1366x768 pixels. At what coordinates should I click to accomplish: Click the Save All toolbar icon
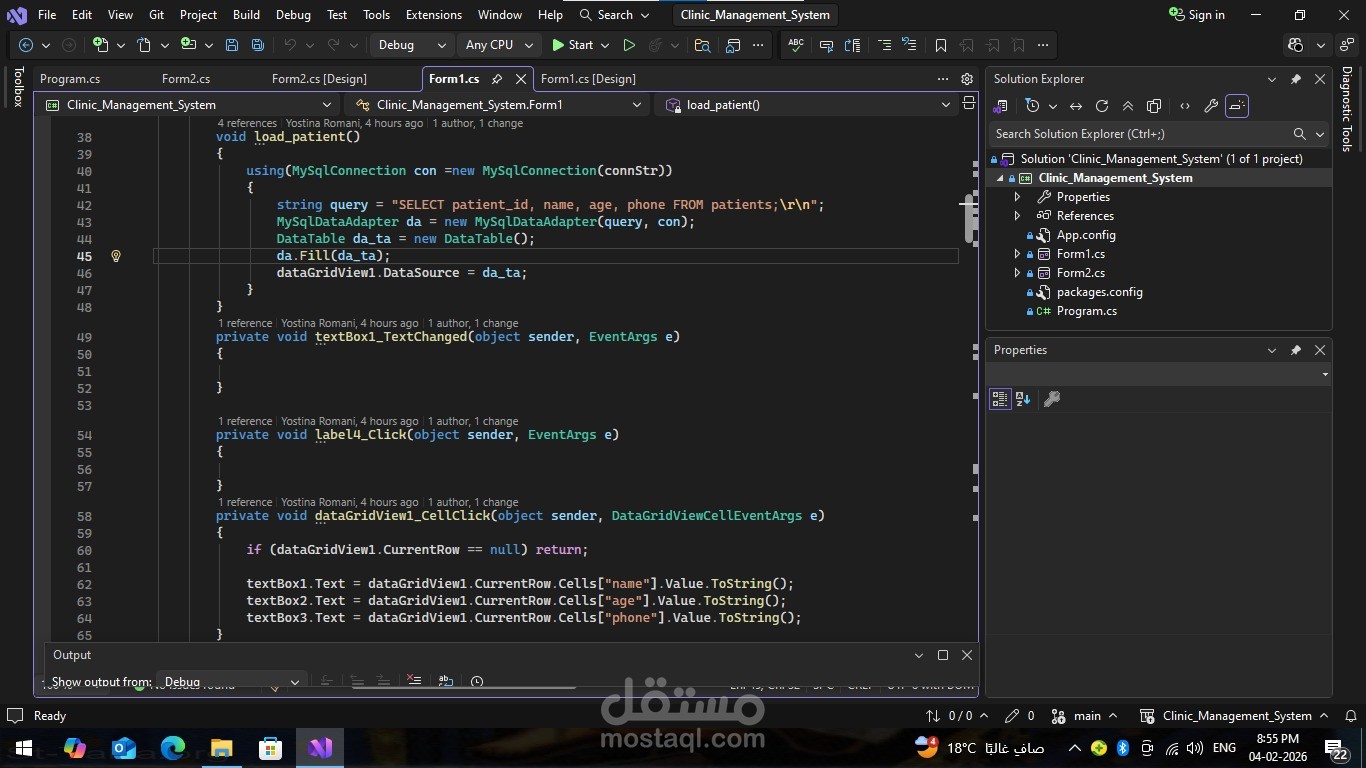pos(258,45)
